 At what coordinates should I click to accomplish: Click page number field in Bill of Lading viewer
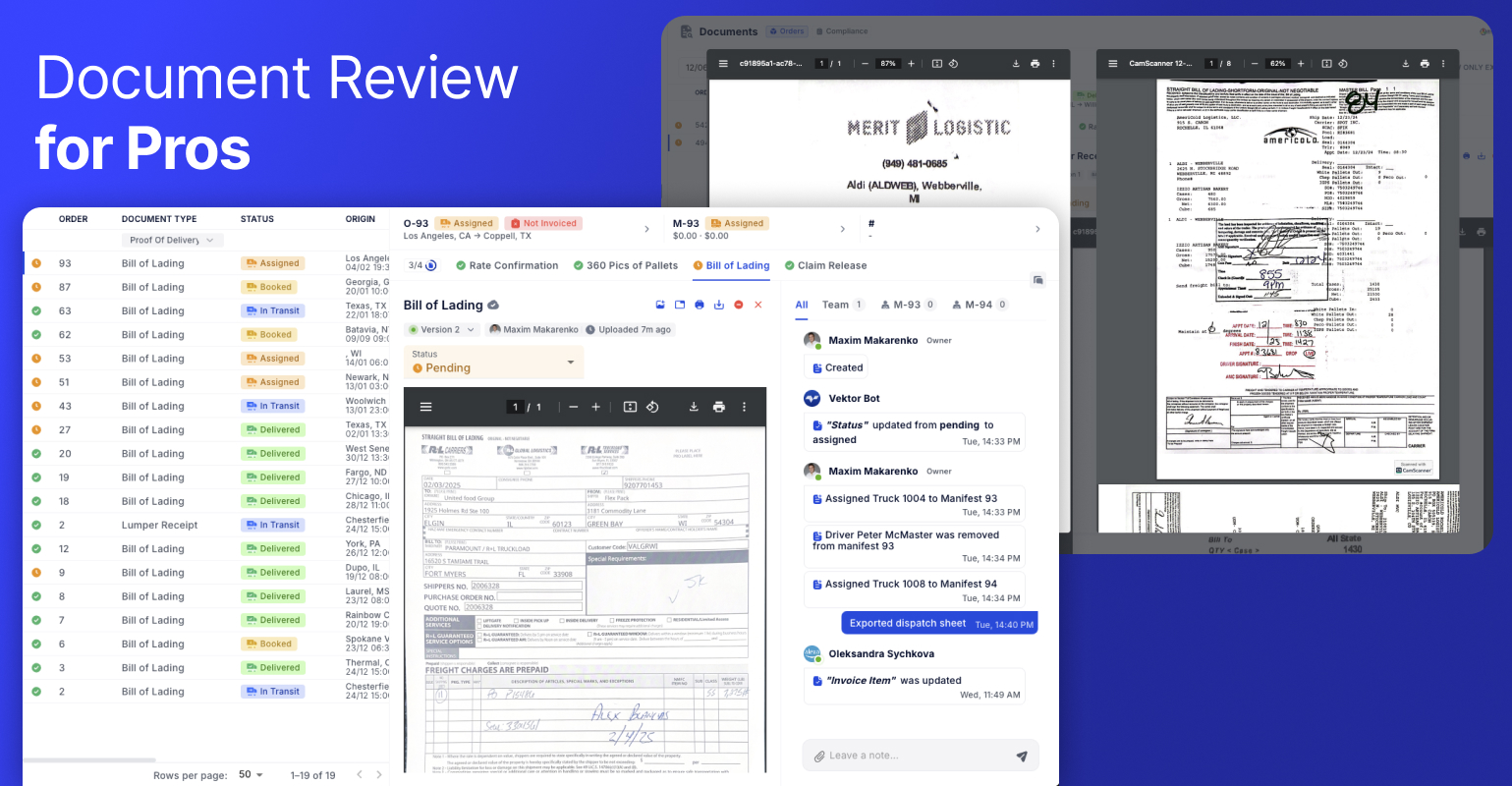tap(516, 407)
